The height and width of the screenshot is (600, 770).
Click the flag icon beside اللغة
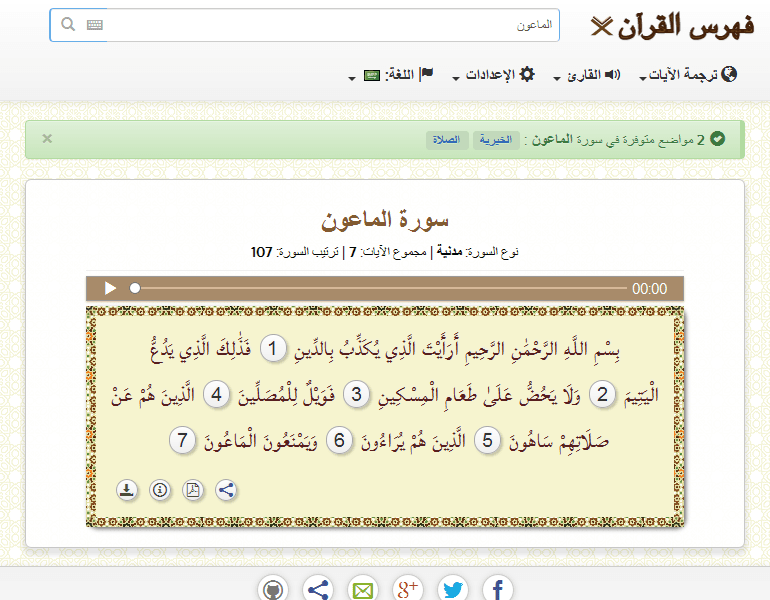426,74
